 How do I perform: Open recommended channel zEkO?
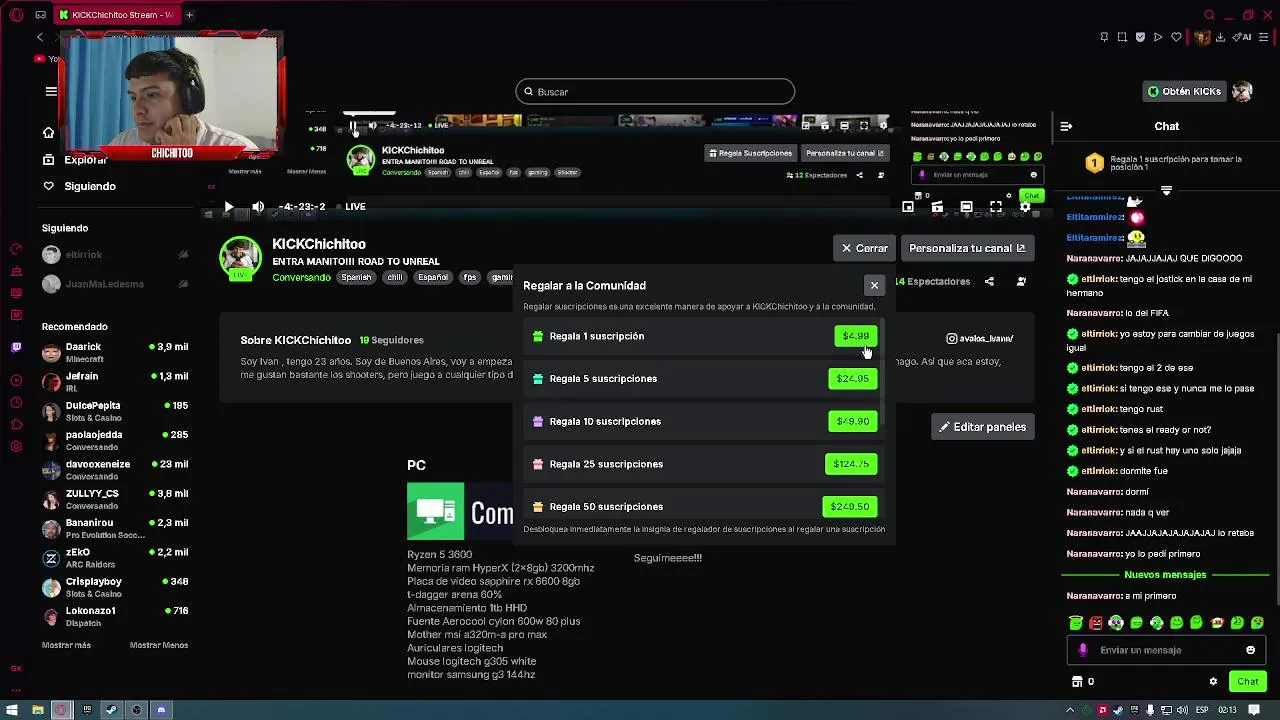[115, 557]
